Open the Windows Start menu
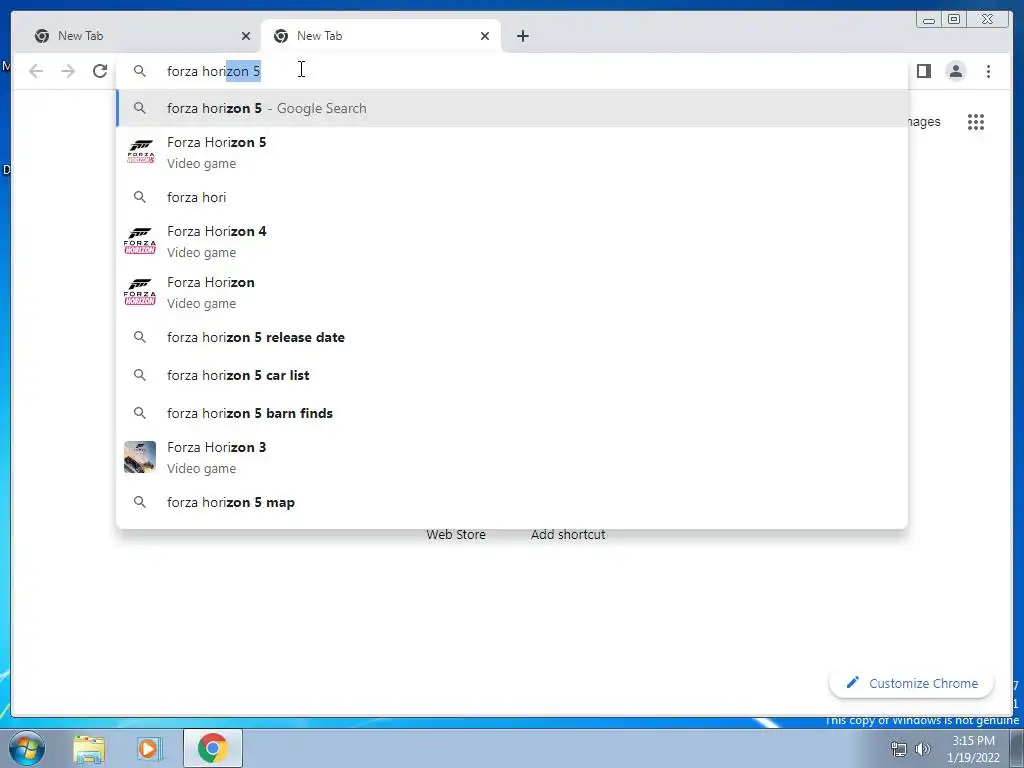Image resolution: width=1024 pixels, height=768 pixels. tap(27, 748)
